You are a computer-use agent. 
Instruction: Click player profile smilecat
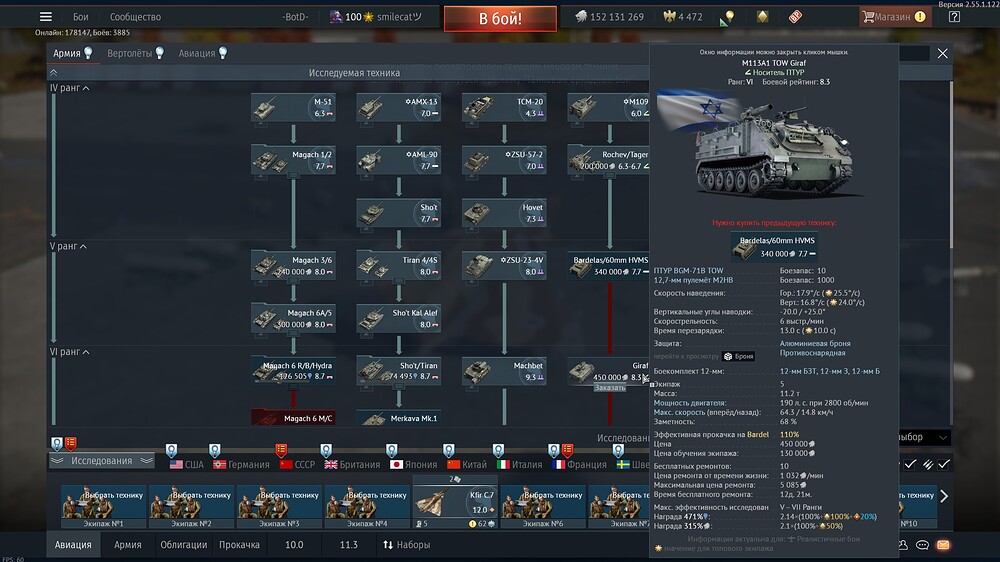(399, 17)
